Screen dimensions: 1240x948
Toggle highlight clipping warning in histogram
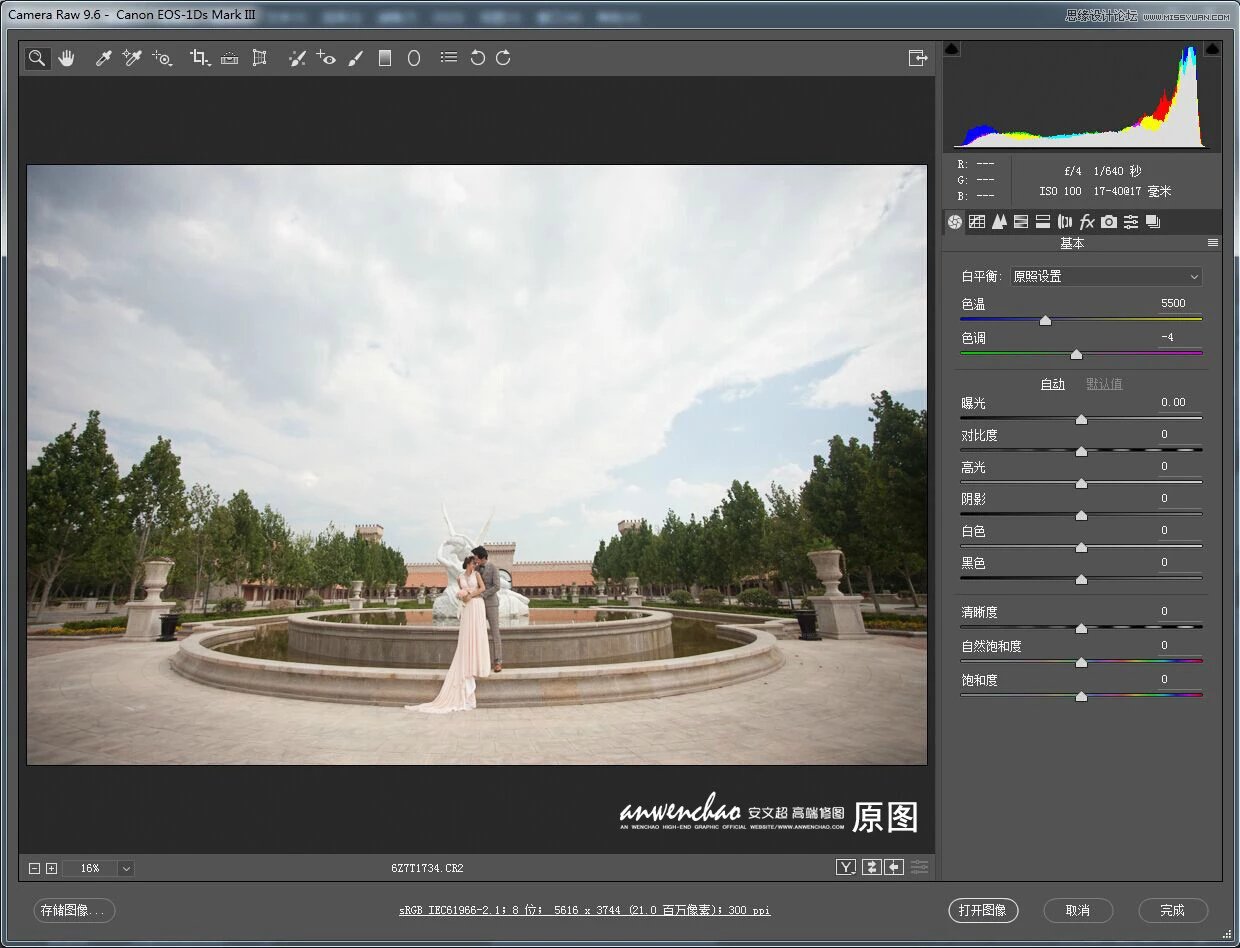pos(1212,48)
